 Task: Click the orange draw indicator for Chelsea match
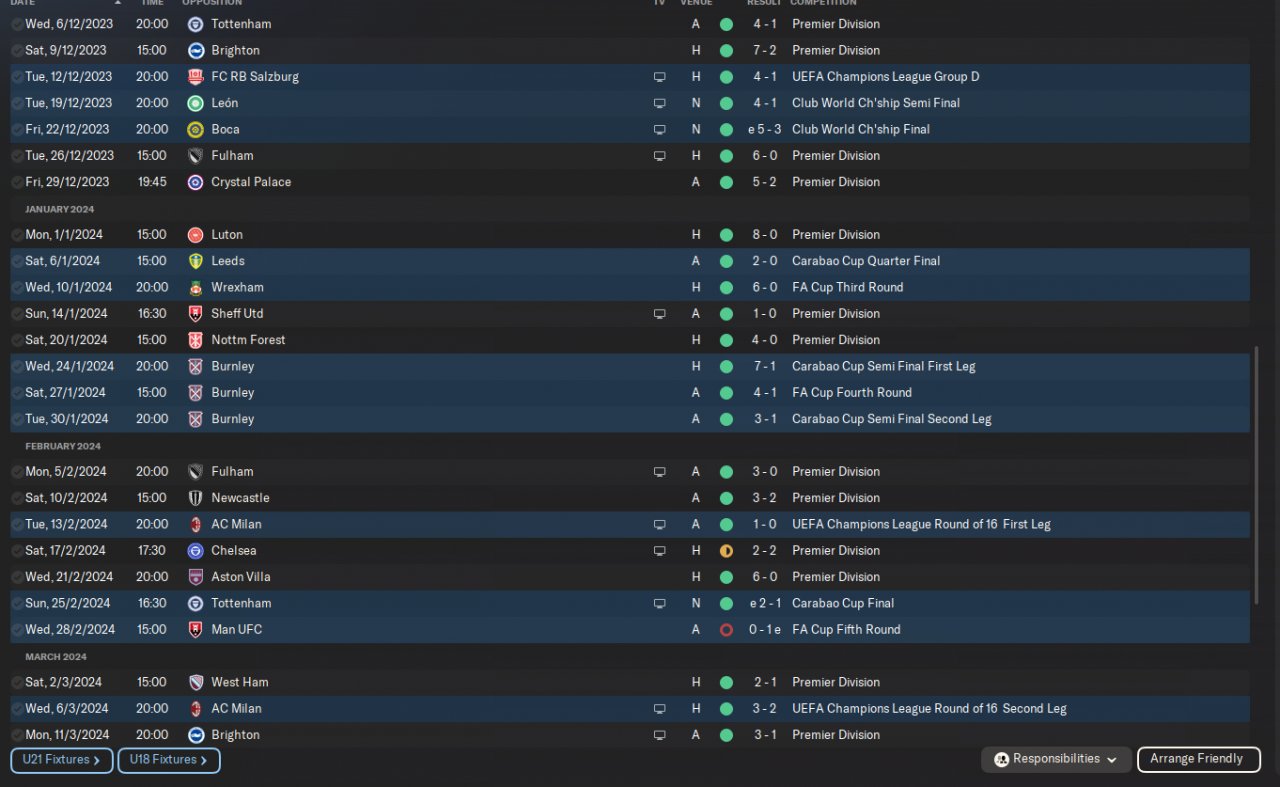pyautogui.click(x=726, y=551)
